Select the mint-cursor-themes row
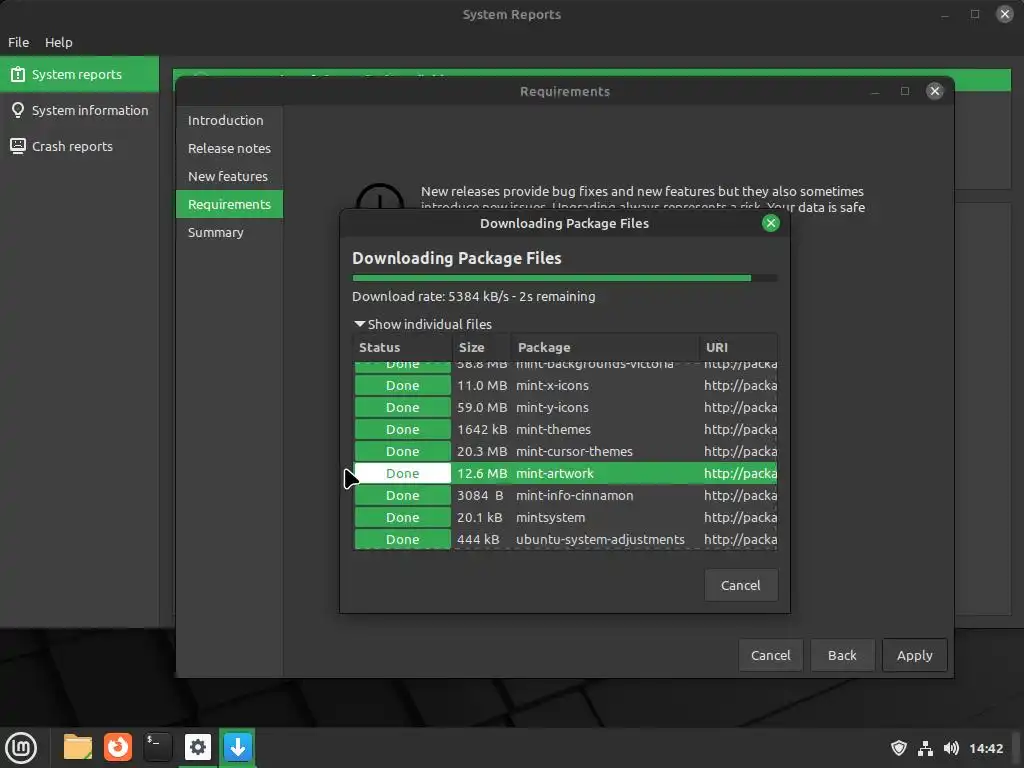The height and width of the screenshot is (768, 1024). coord(565,451)
